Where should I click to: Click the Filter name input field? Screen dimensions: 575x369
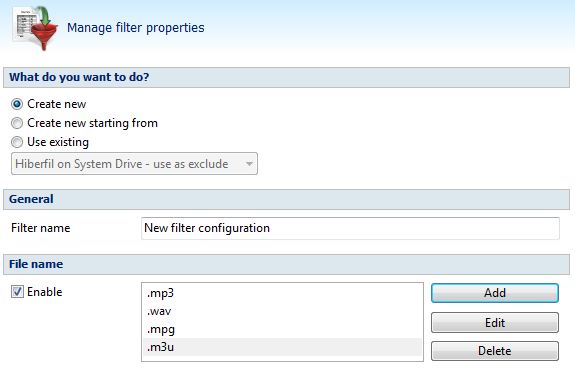point(350,228)
